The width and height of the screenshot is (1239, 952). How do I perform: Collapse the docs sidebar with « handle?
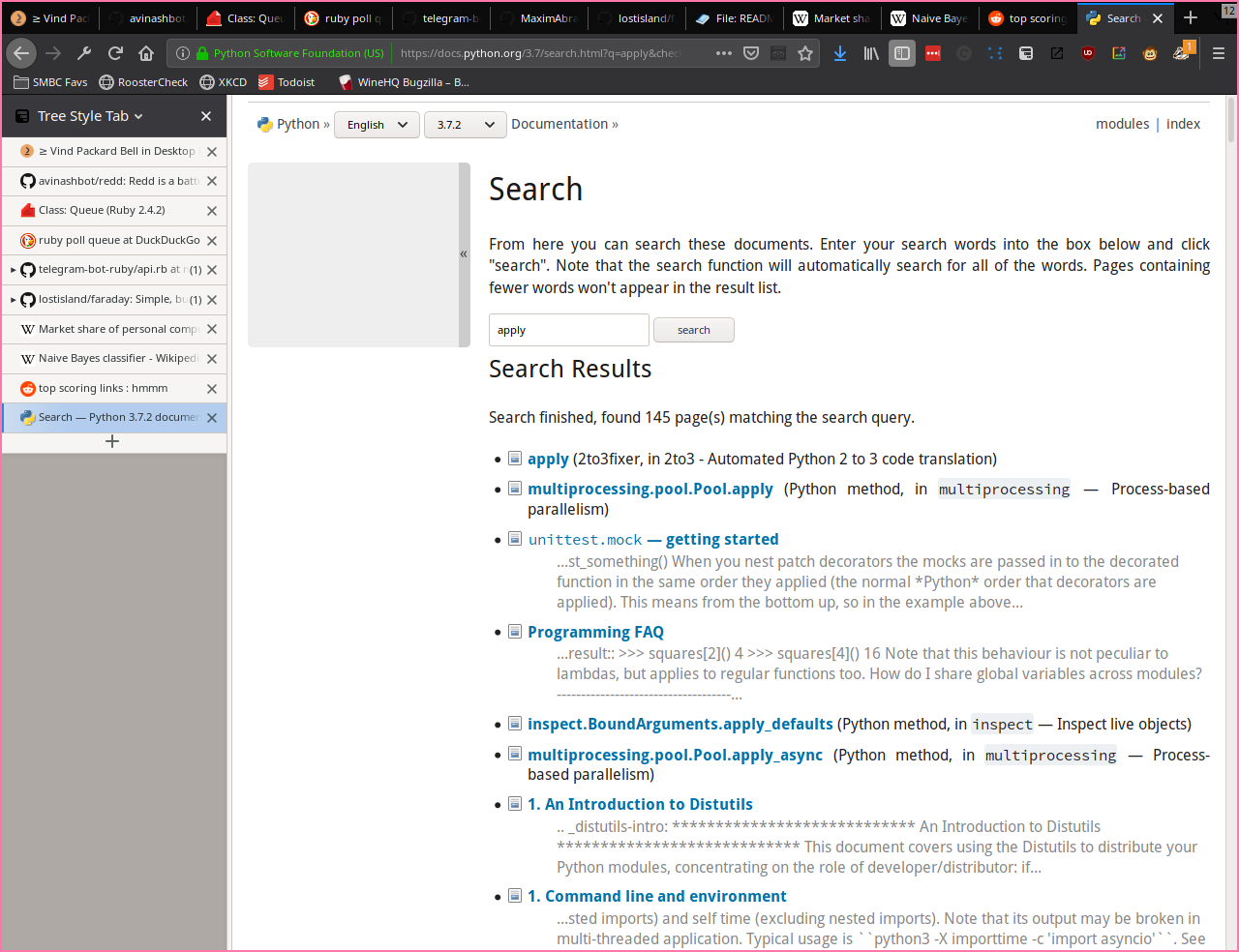click(464, 254)
